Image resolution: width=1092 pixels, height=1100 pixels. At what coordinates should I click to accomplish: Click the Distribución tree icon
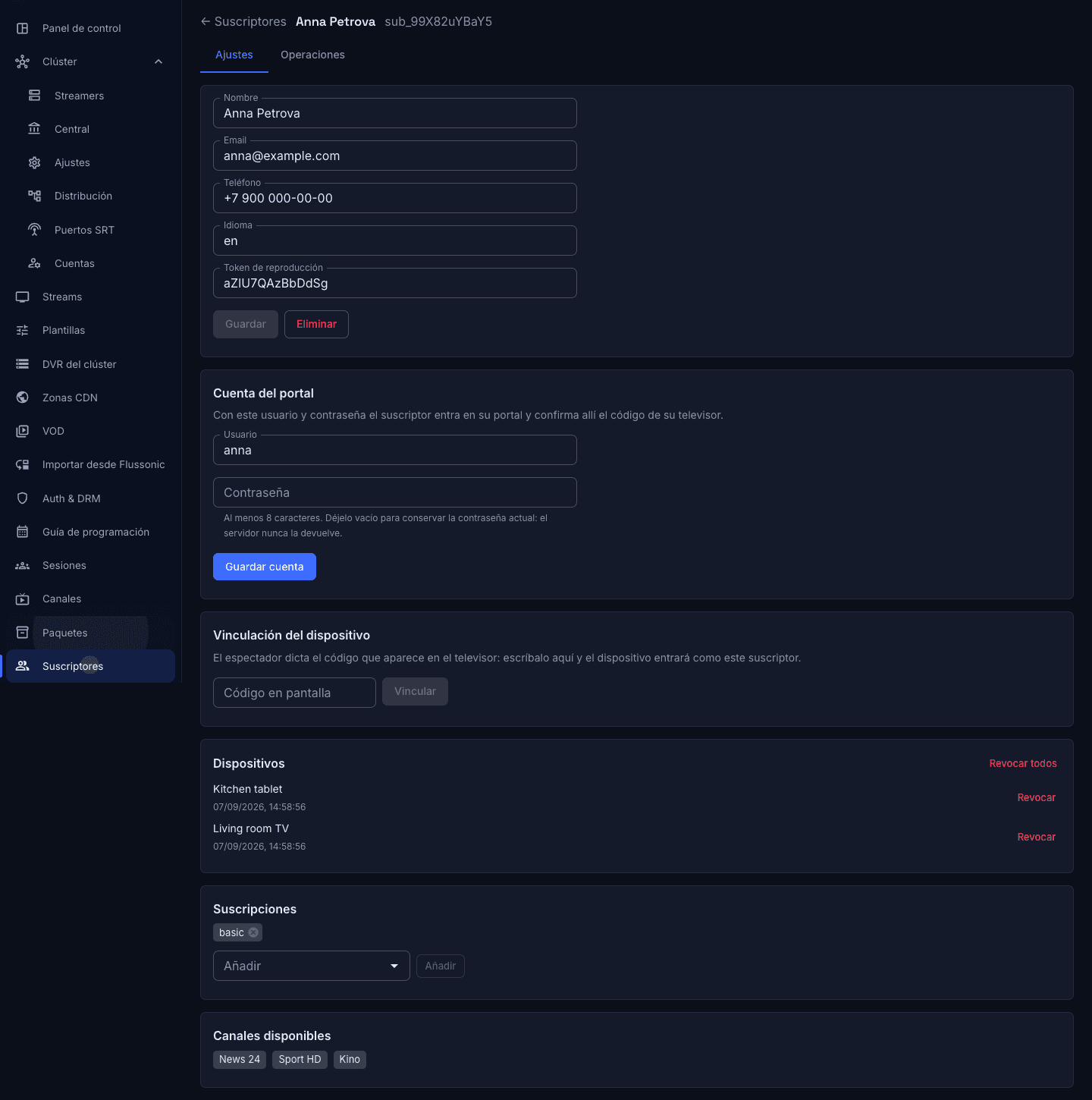(x=34, y=196)
